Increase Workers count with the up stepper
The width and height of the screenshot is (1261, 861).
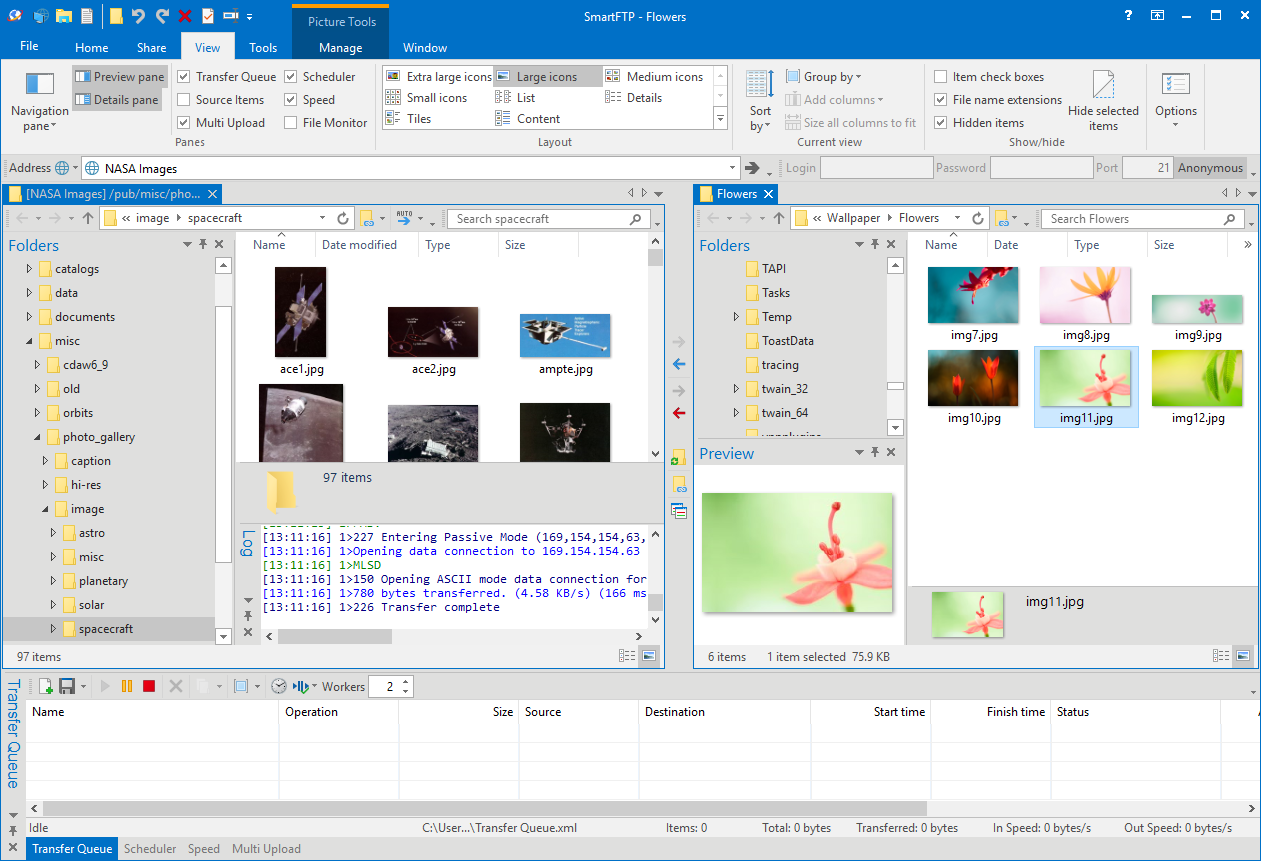click(x=406, y=681)
